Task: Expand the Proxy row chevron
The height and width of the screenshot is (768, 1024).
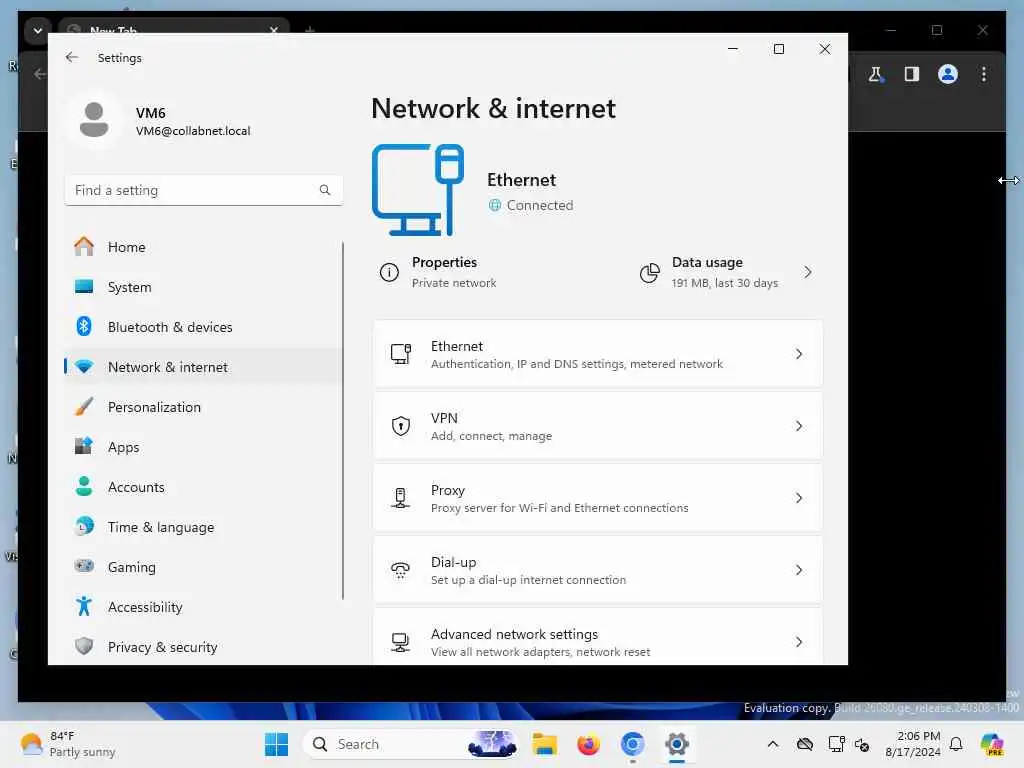Action: point(799,498)
